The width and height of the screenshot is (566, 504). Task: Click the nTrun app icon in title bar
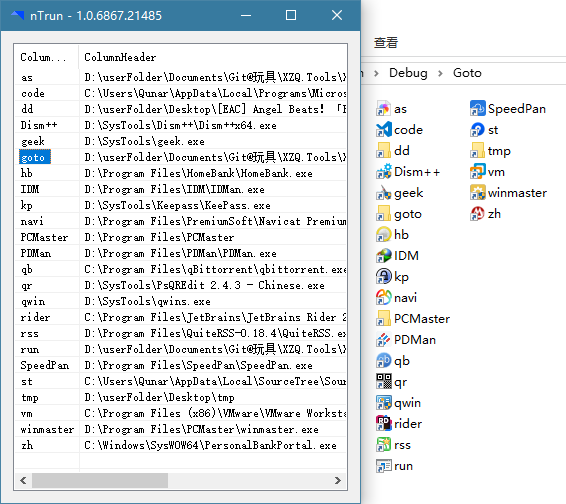click(x=17, y=15)
